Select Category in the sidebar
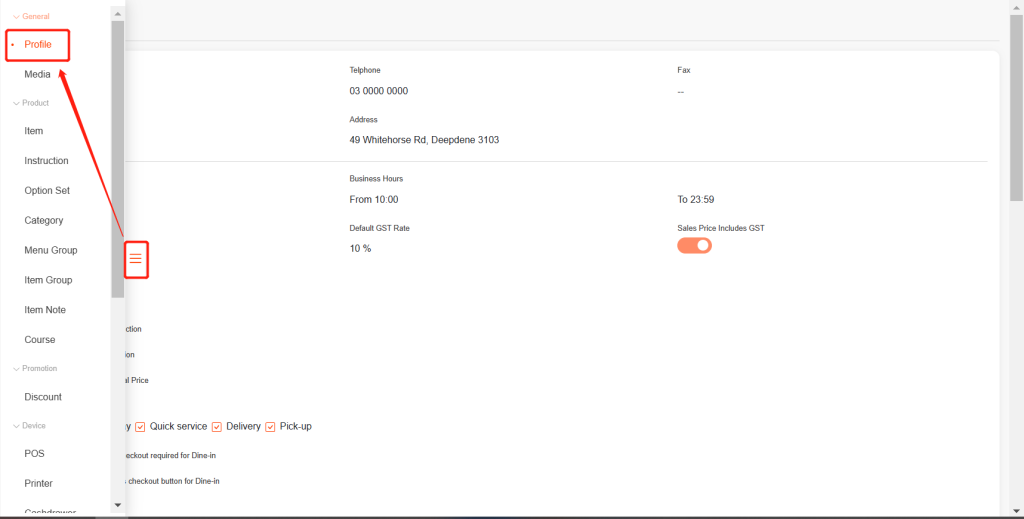 (x=44, y=221)
